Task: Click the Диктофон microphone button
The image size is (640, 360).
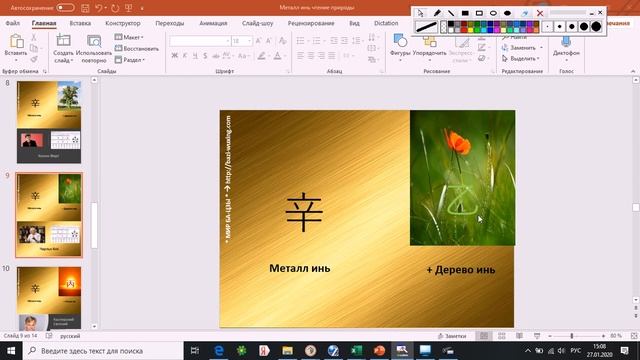Action: (566, 48)
